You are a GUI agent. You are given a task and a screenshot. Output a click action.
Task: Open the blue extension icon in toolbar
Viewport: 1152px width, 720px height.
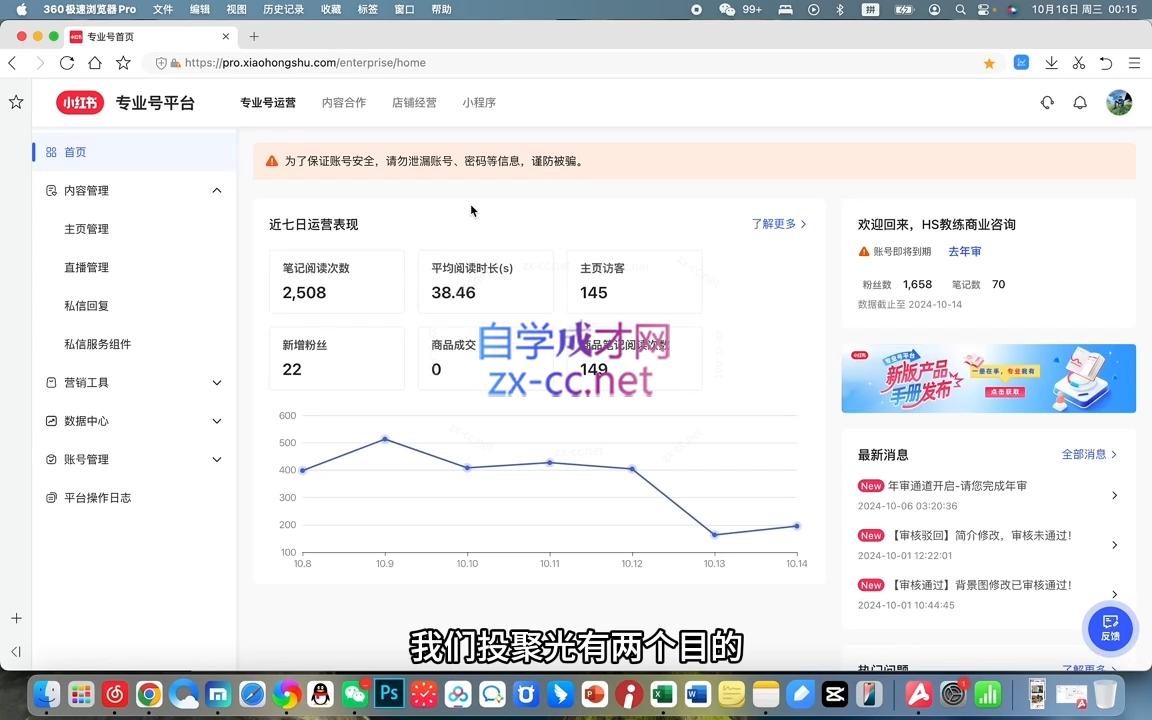pos(1021,62)
